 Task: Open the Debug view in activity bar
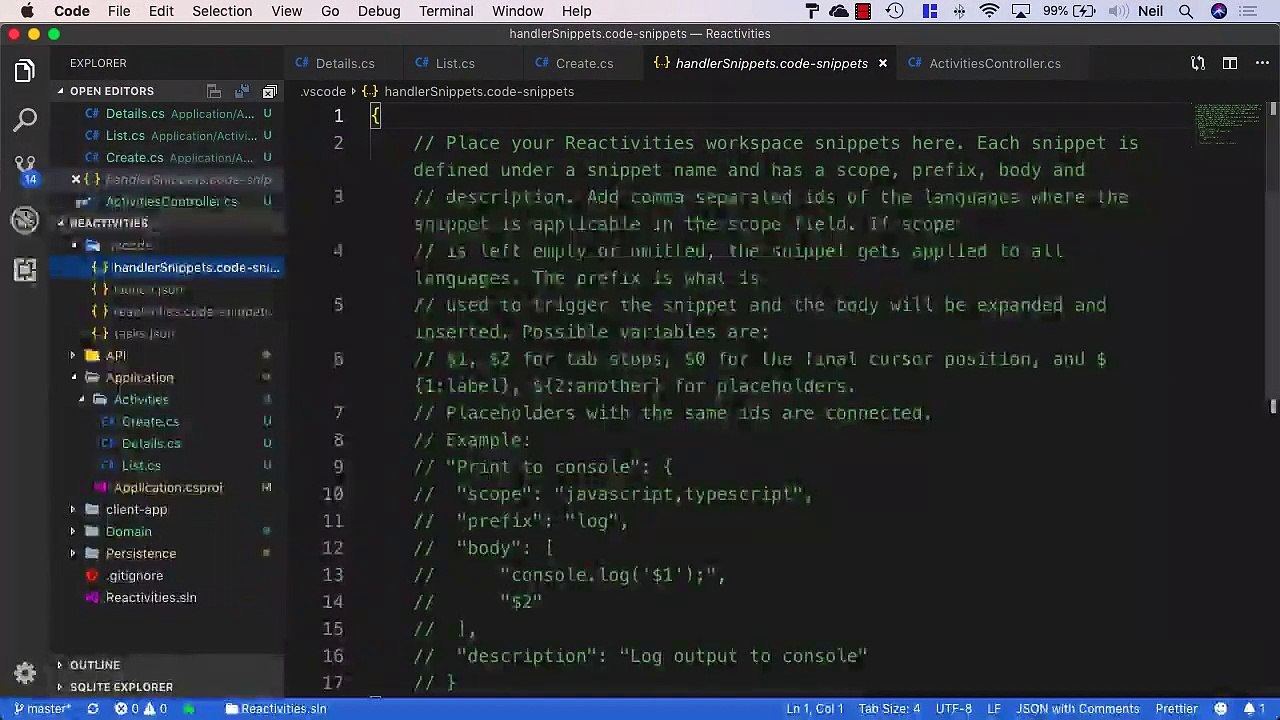[x=25, y=220]
